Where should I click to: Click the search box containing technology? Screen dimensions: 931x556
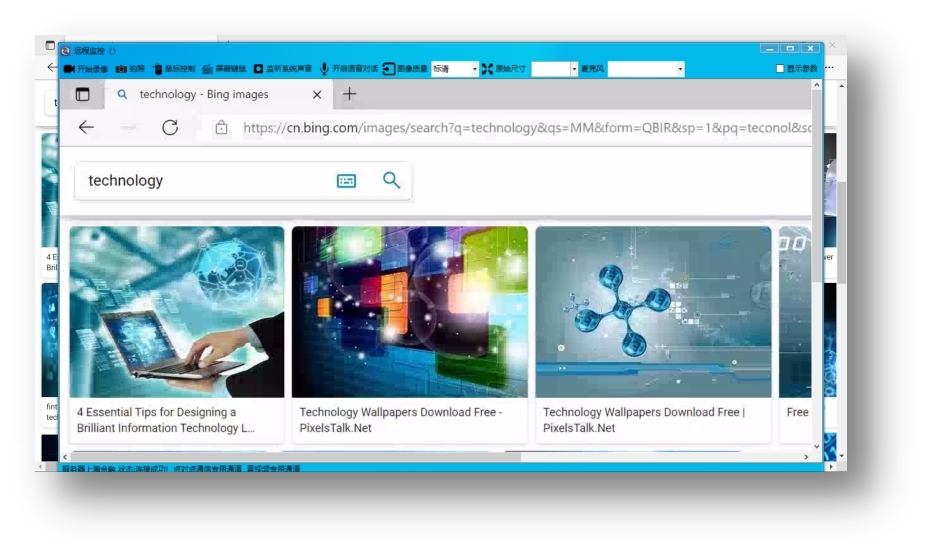tap(200, 181)
